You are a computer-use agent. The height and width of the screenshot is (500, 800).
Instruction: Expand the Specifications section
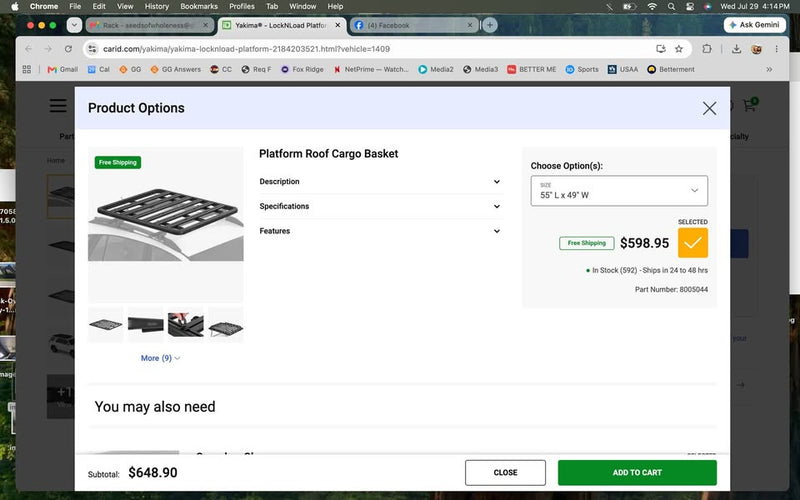point(381,206)
